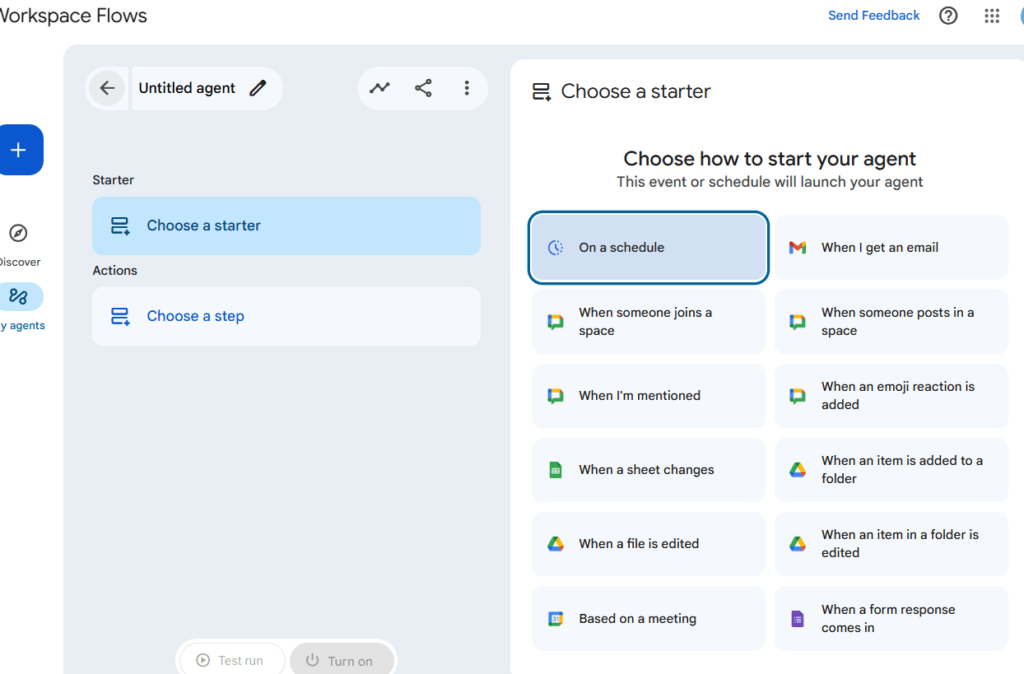1024x674 pixels.
Task: Select Choose a starter step
Action: click(286, 226)
